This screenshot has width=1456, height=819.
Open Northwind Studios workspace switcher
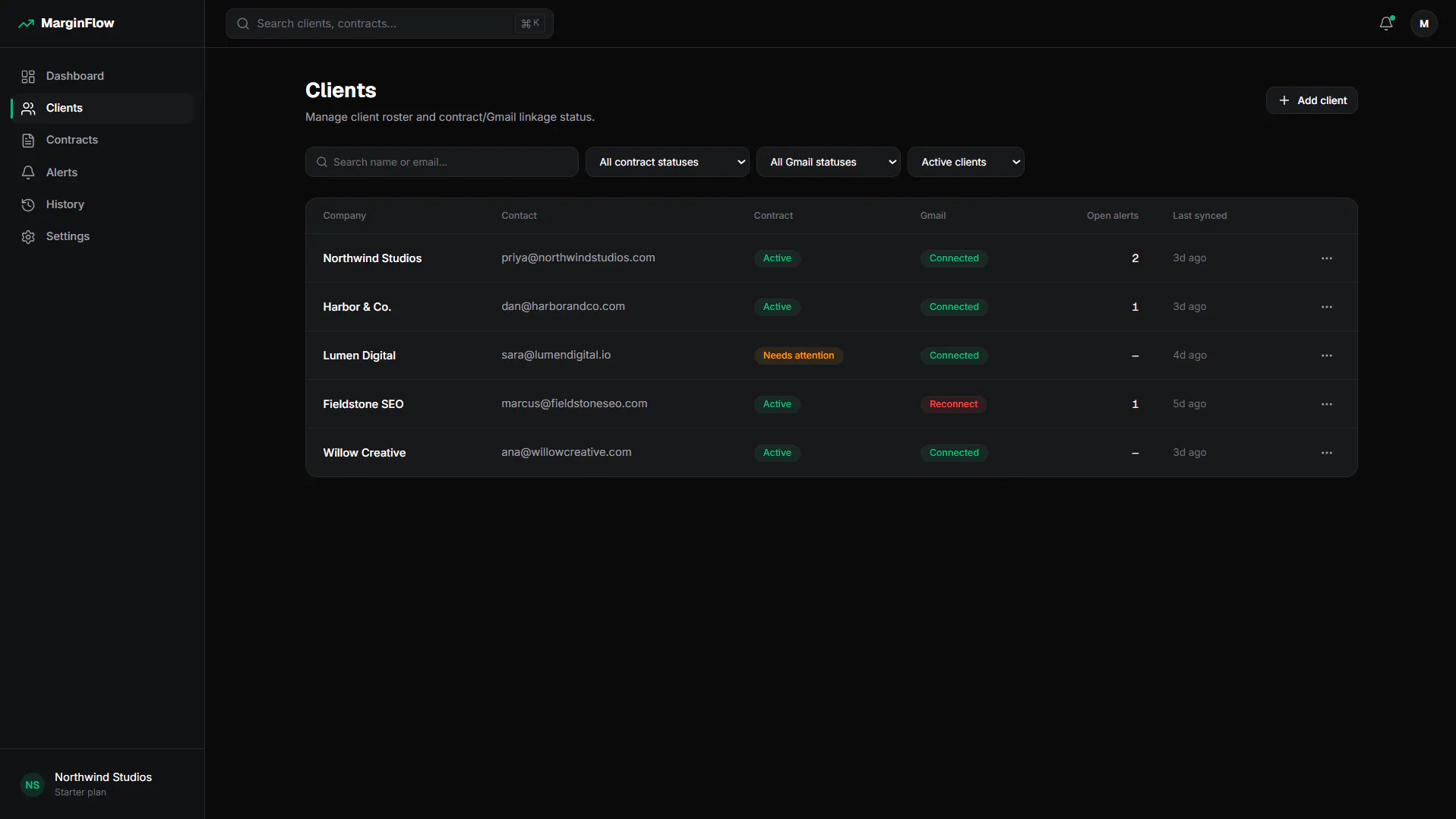point(102,785)
